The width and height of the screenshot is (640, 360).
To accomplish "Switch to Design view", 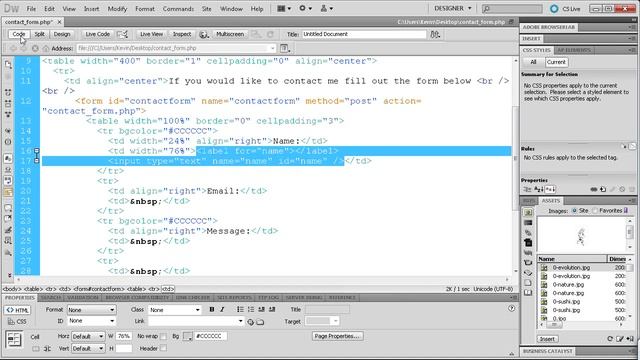I will 62,34.
